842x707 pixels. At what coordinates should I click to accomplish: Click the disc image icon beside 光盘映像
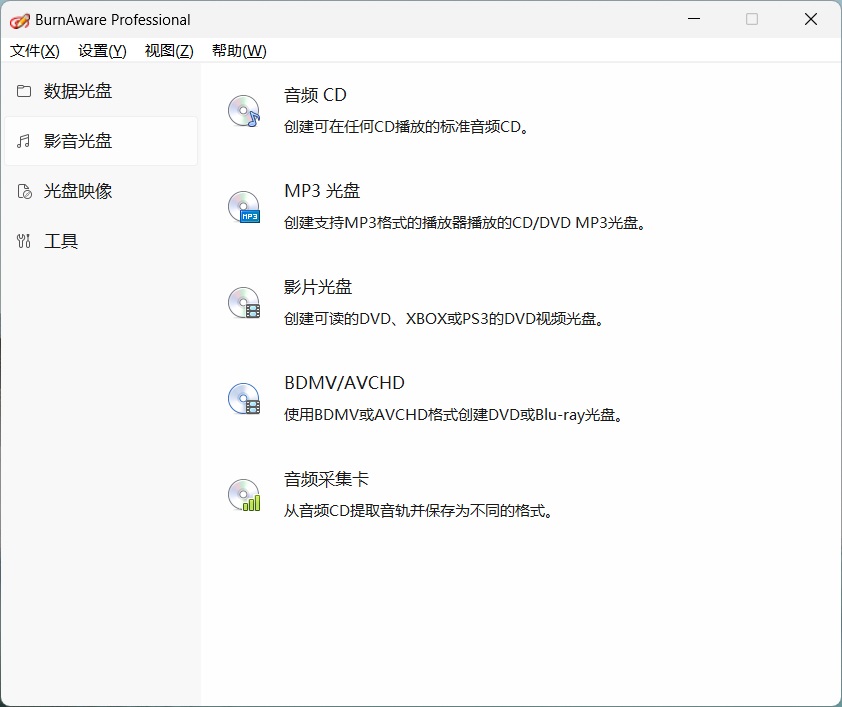coord(24,191)
